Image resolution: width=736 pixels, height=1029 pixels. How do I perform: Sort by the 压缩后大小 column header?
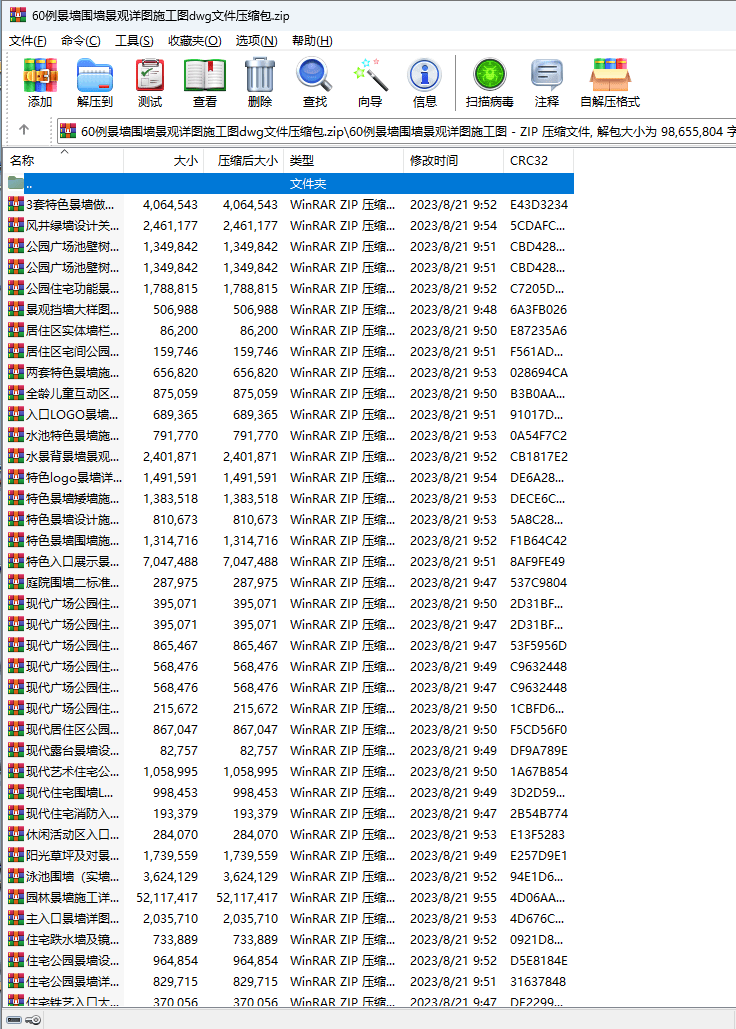point(243,160)
